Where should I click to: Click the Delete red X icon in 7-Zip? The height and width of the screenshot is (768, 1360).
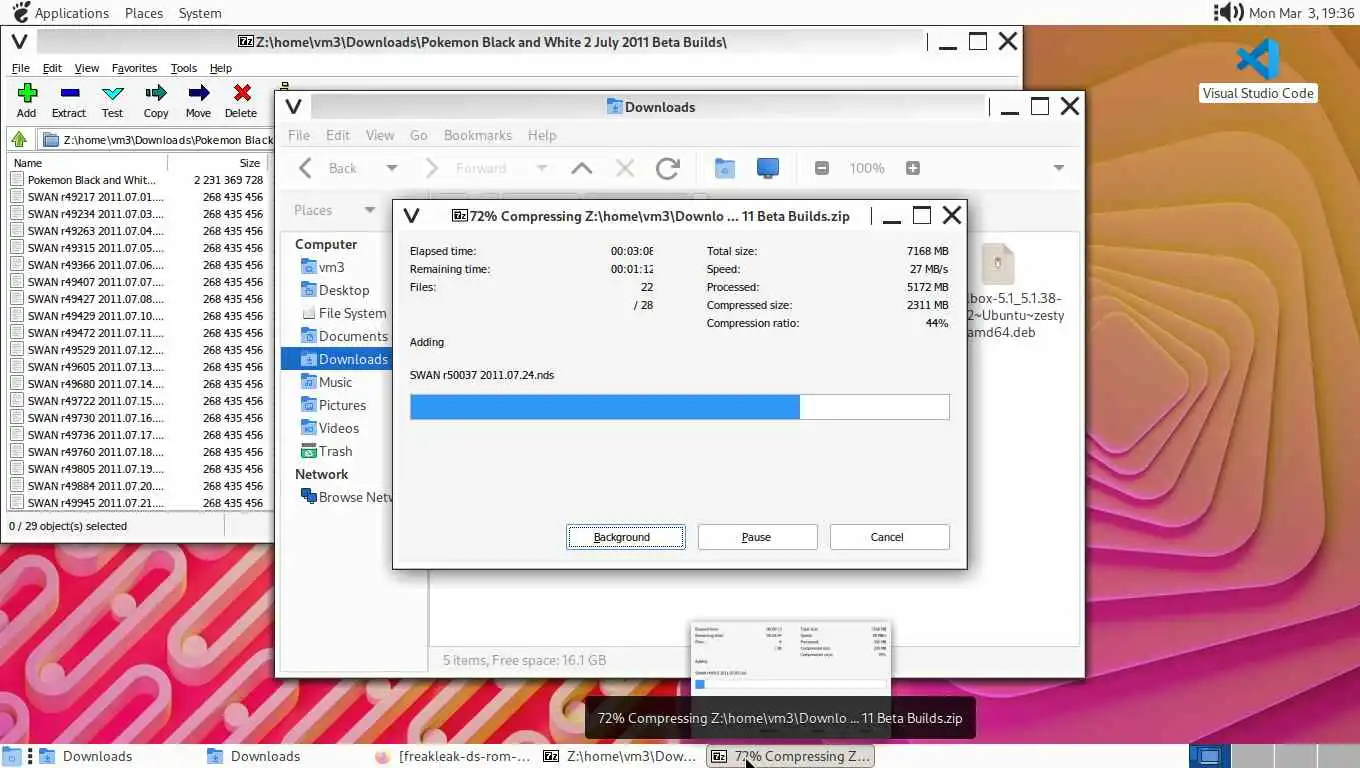pyautogui.click(x=241, y=93)
